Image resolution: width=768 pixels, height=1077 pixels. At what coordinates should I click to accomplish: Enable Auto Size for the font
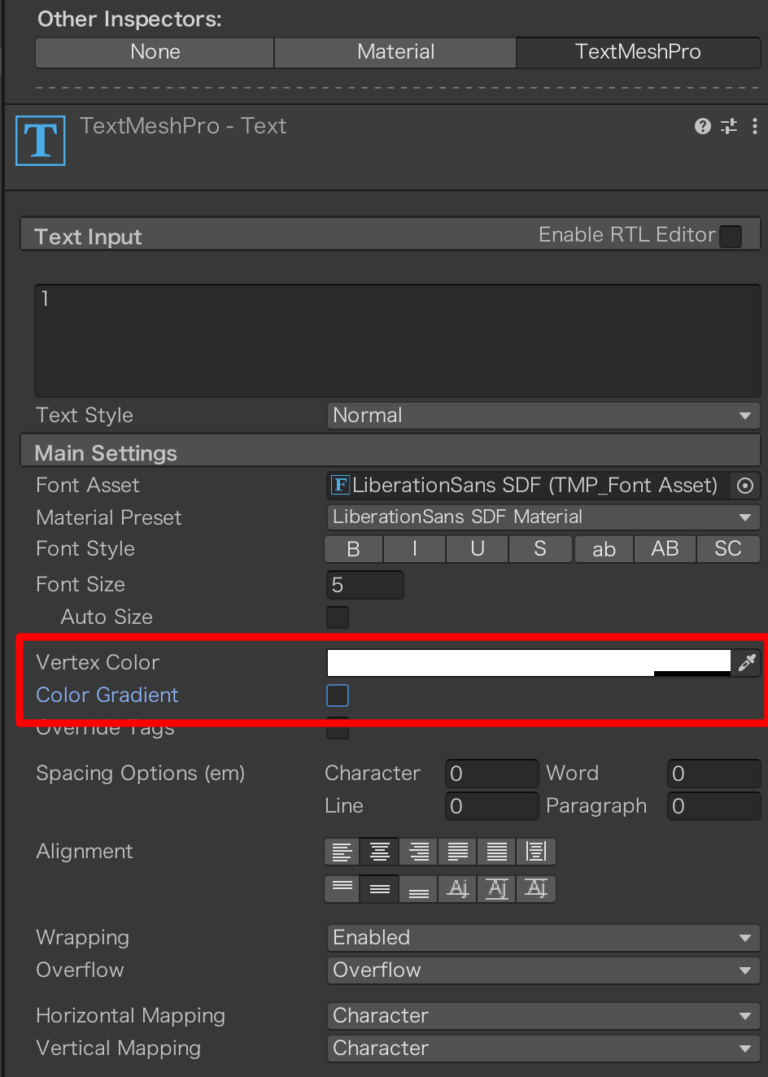pyautogui.click(x=337, y=617)
